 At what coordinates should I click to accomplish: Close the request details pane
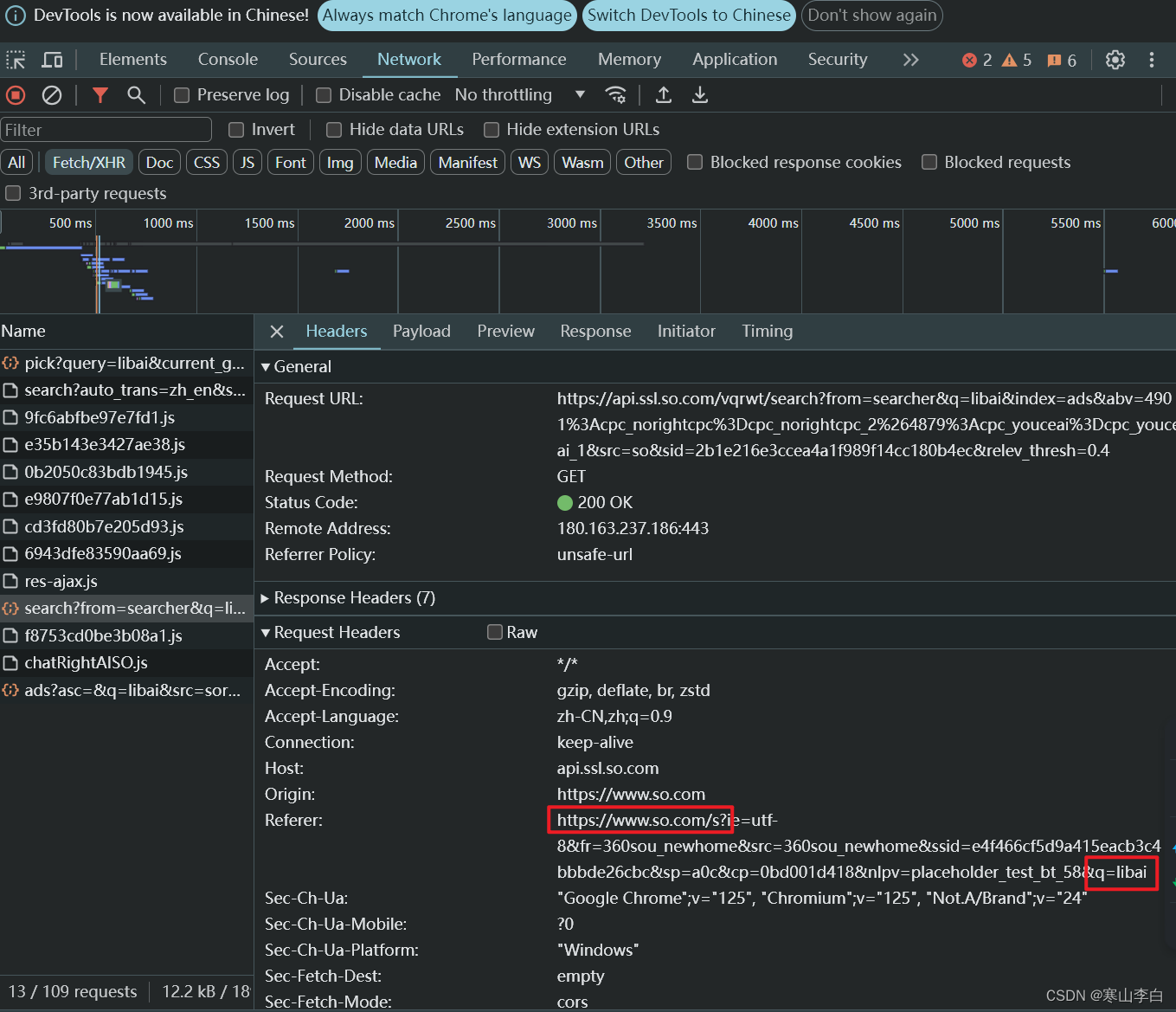[277, 332]
